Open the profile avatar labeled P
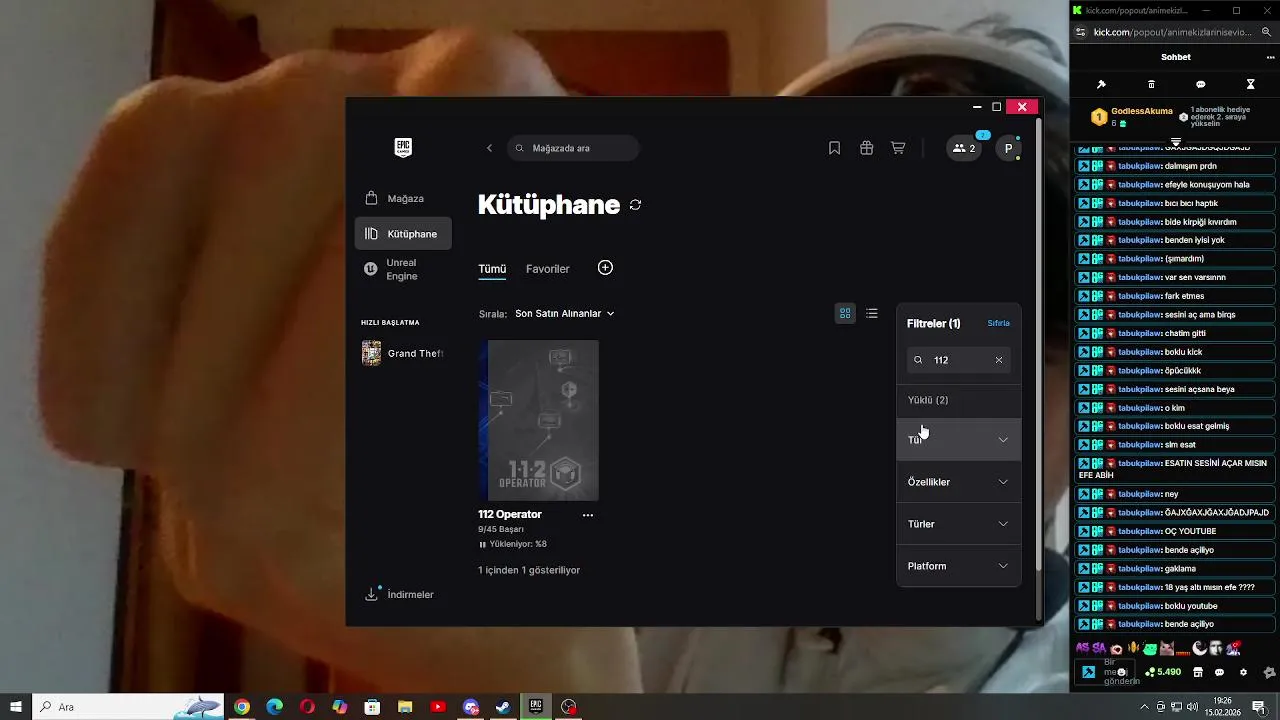 pyautogui.click(x=1008, y=148)
